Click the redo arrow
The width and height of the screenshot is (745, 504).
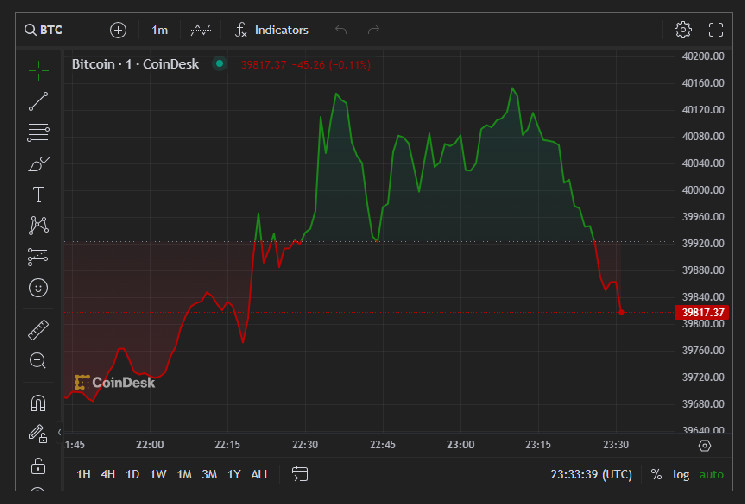[373, 30]
